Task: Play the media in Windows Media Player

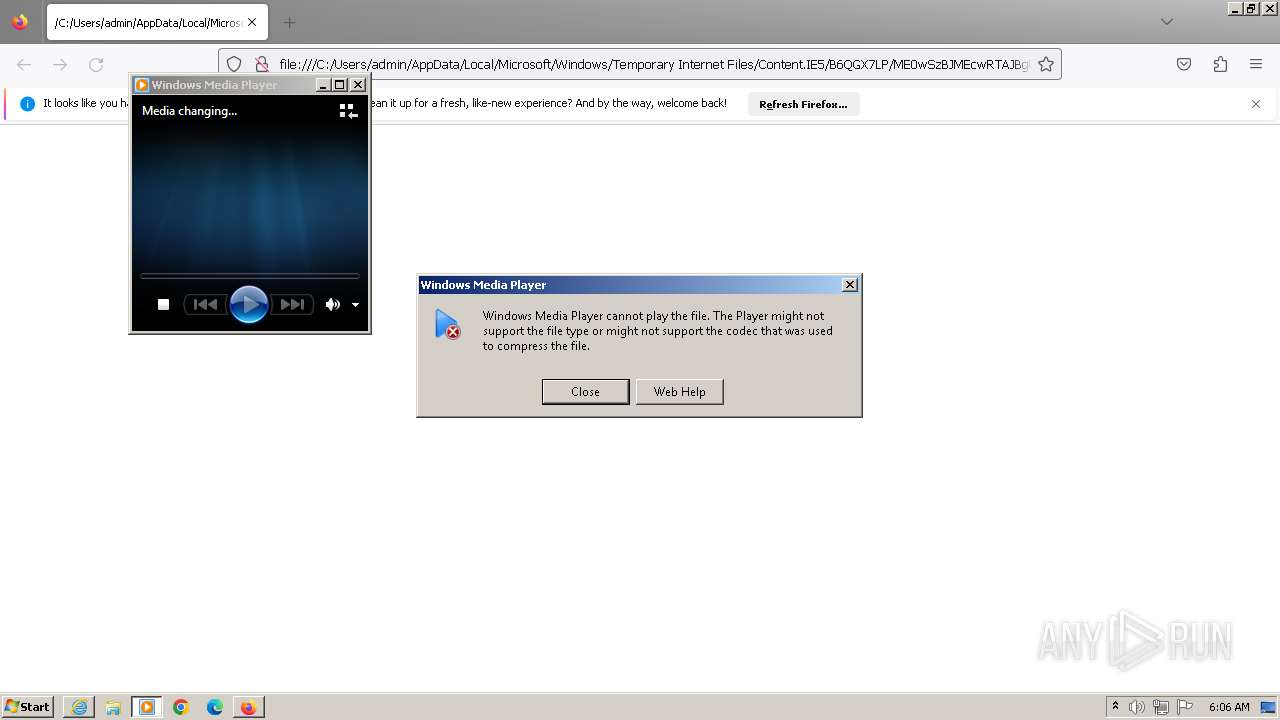Action: click(x=248, y=304)
